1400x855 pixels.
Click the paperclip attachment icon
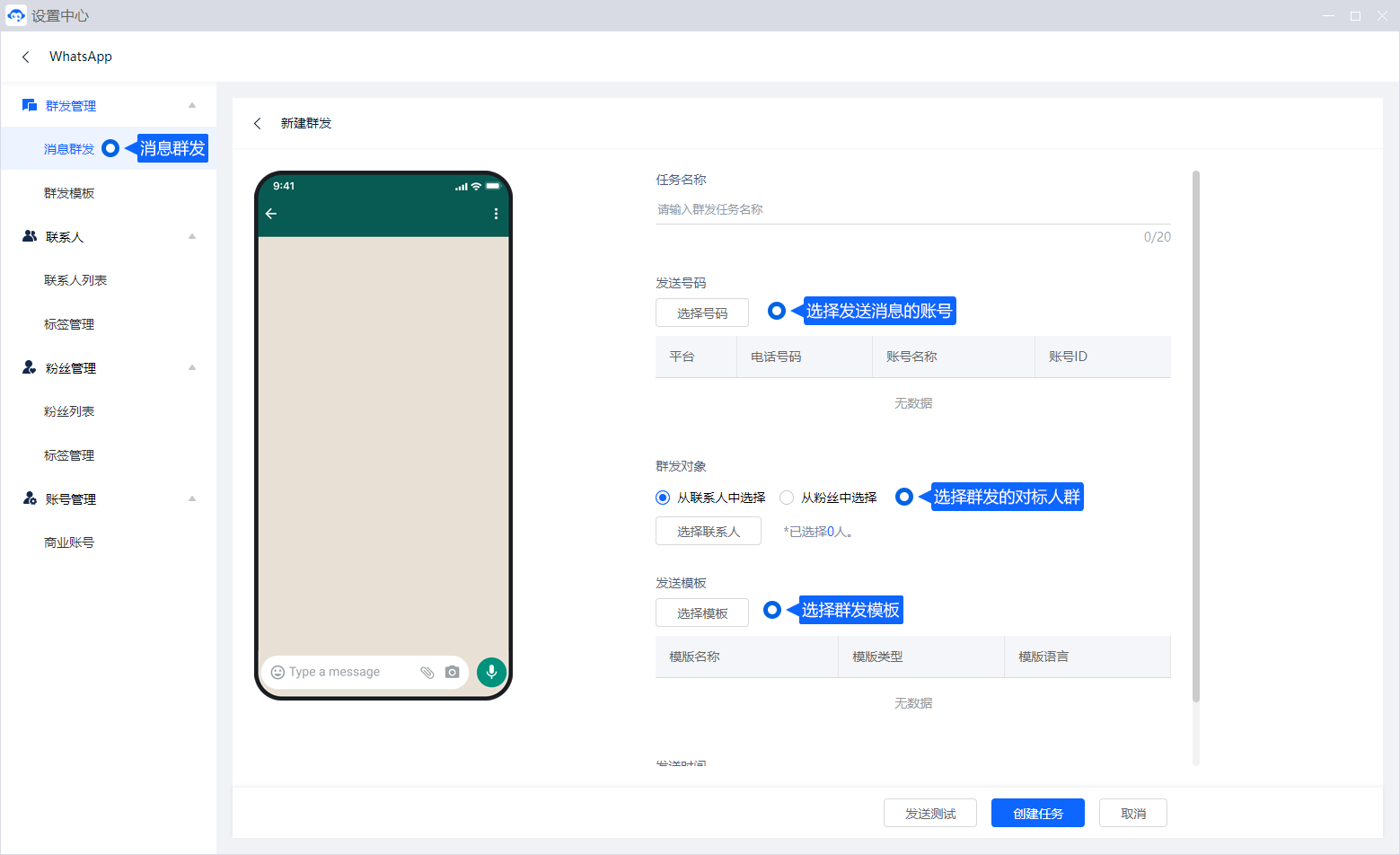pyautogui.click(x=427, y=672)
